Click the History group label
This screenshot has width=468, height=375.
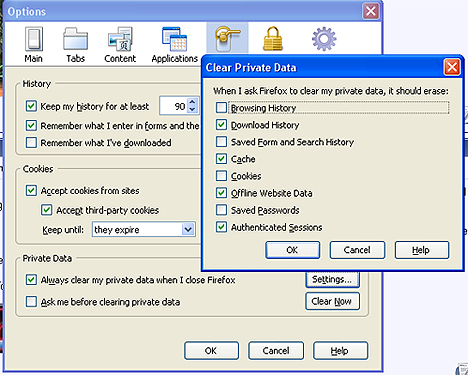pos(37,84)
